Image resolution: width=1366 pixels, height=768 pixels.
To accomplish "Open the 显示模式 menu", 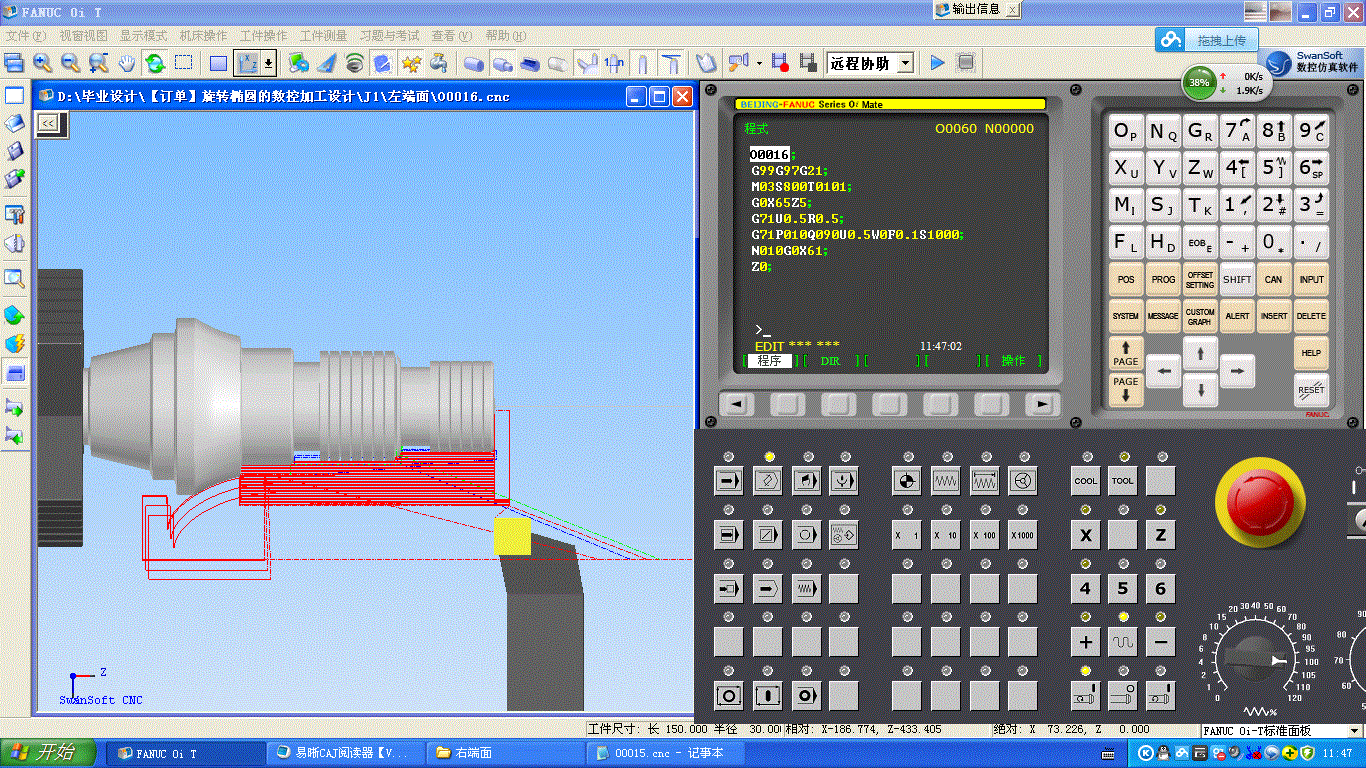I will tap(143, 35).
